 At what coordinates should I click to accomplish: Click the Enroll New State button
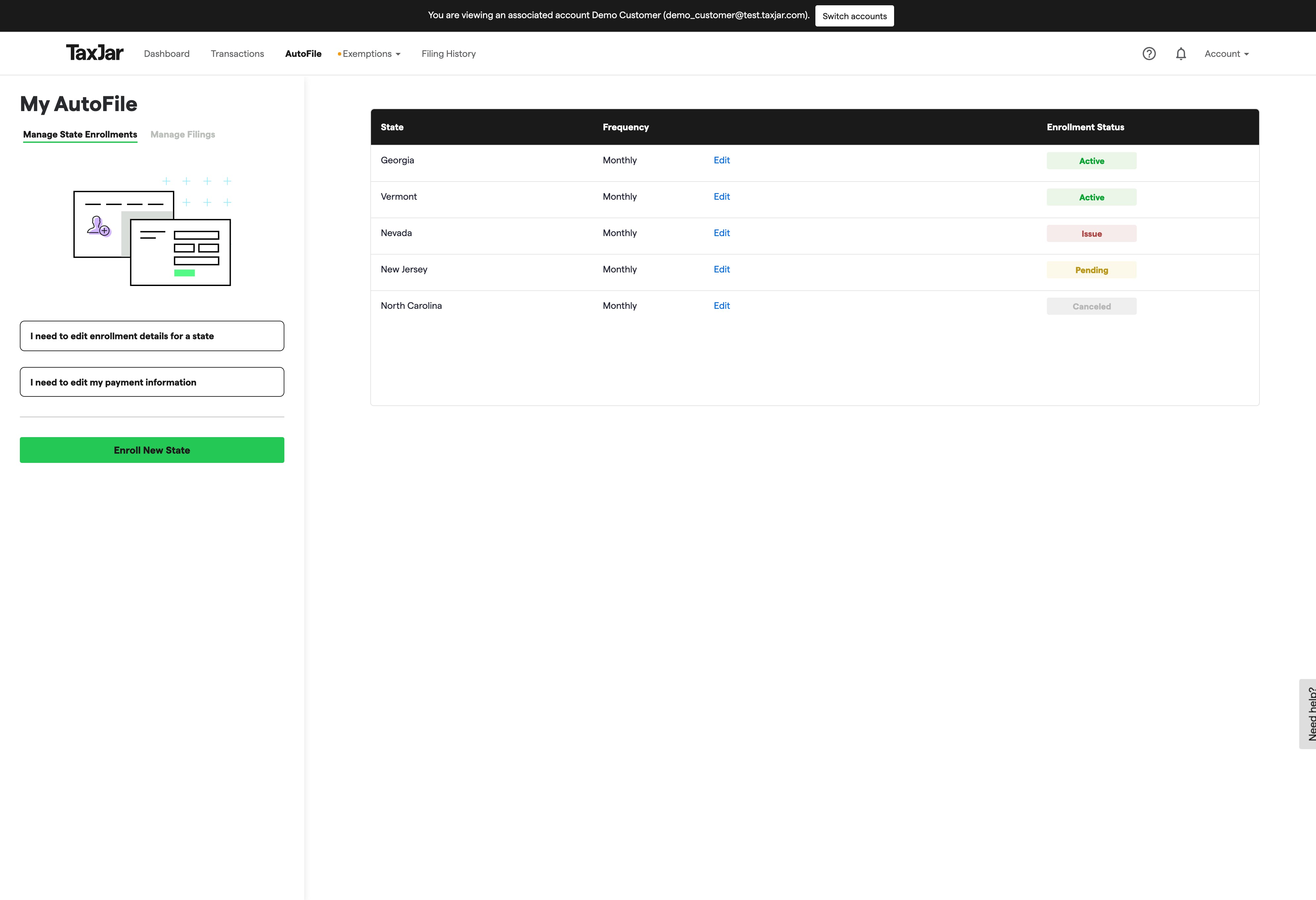(152, 450)
